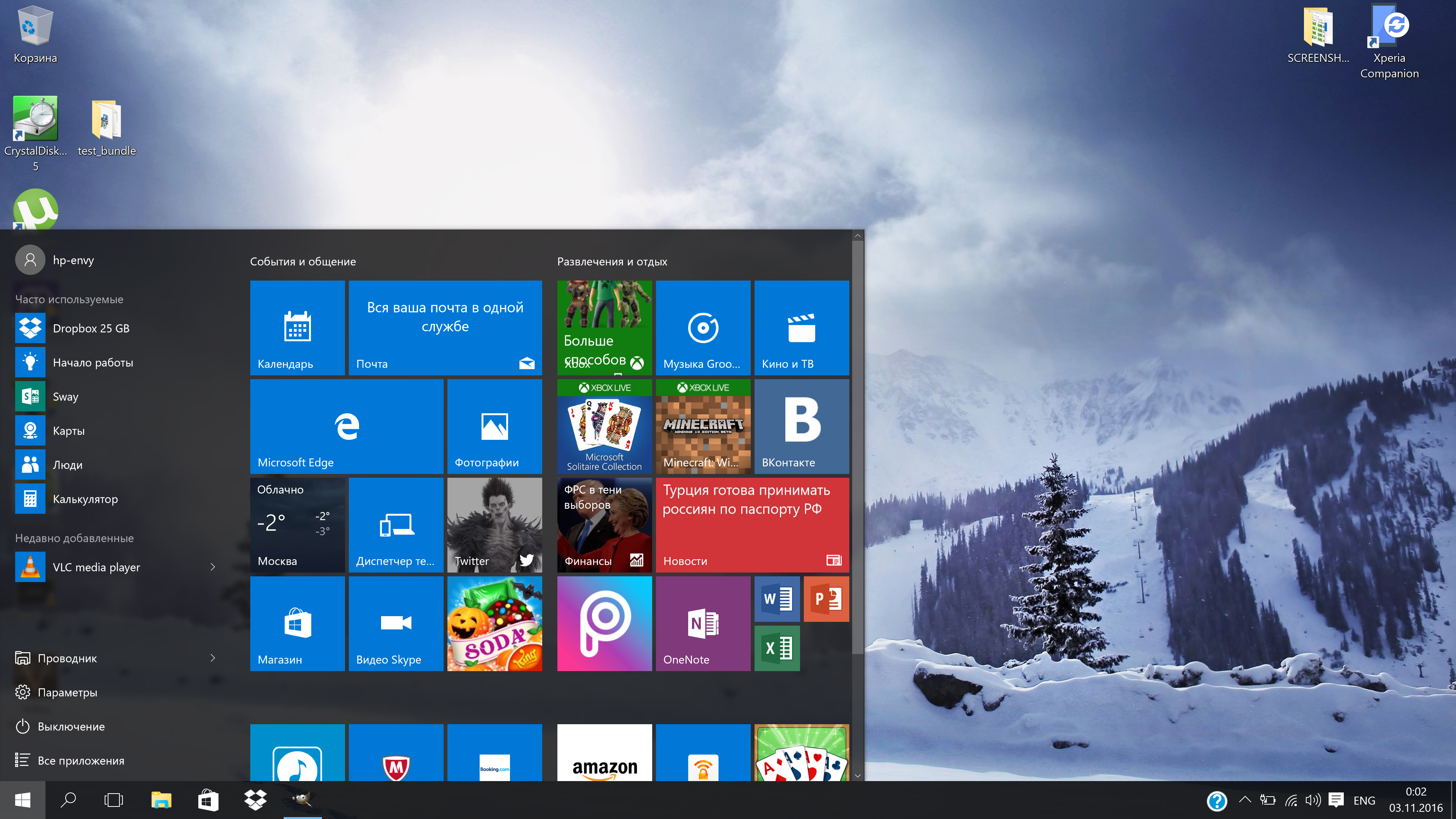Expand the Проводник submenu arrow
Viewport: 1456px width, 819px height.
[x=212, y=658]
